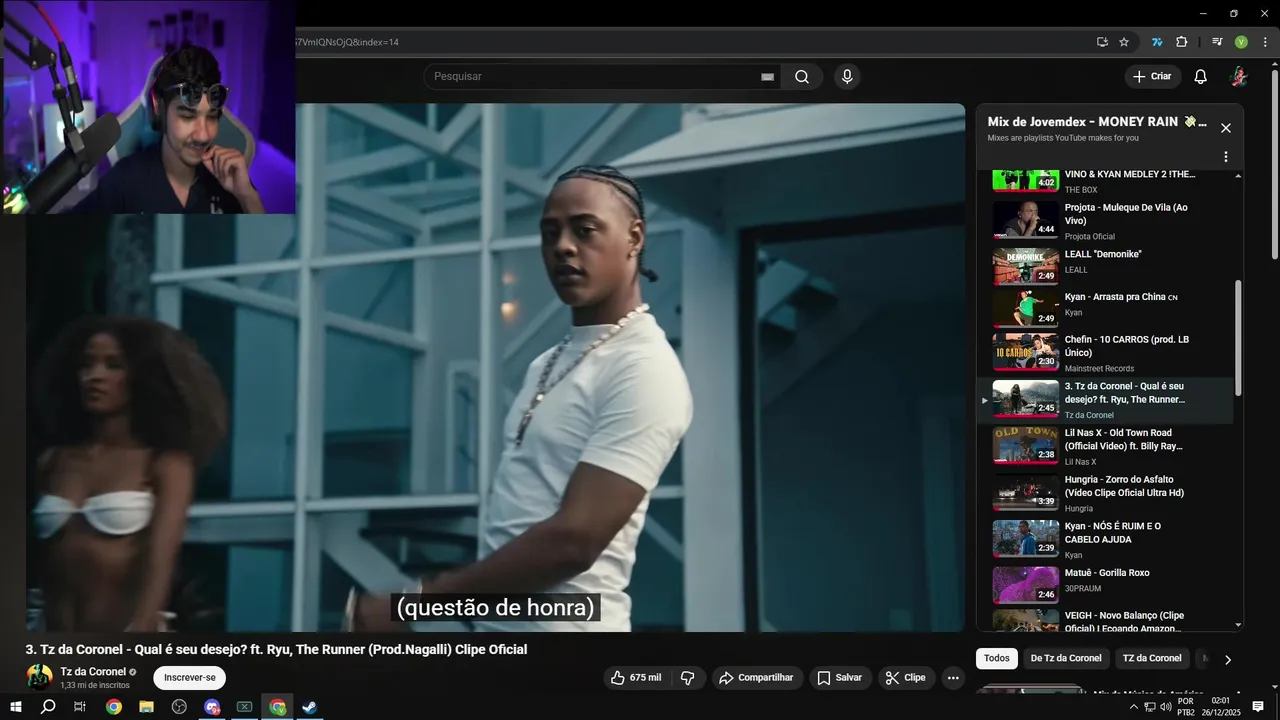This screenshot has height=720, width=1280.
Task: Click the Compartilhar share button
Action: click(x=757, y=678)
